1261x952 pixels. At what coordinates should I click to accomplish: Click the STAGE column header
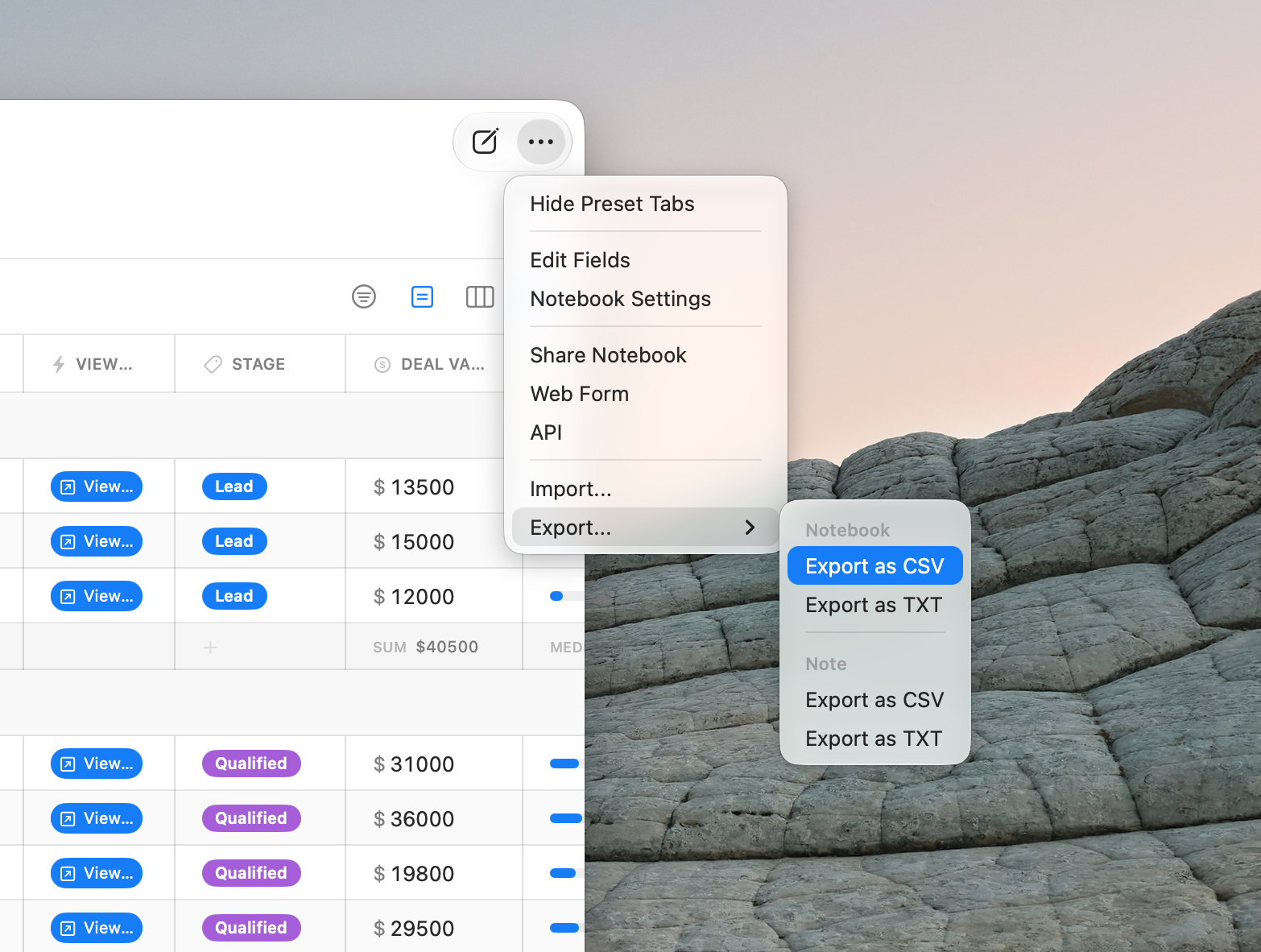pyautogui.click(x=260, y=364)
